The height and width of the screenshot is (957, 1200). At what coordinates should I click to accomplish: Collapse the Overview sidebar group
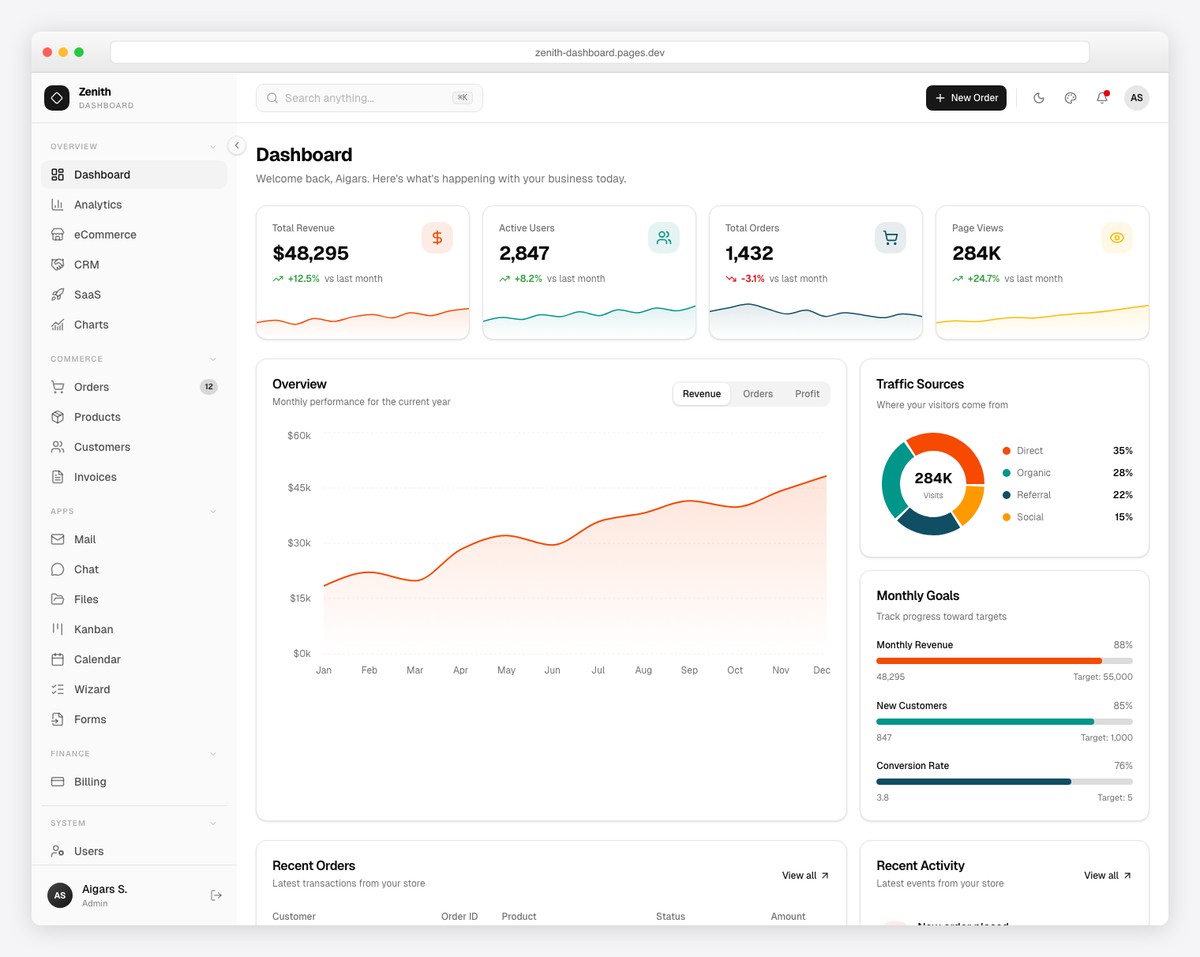[x=212, y=146]
